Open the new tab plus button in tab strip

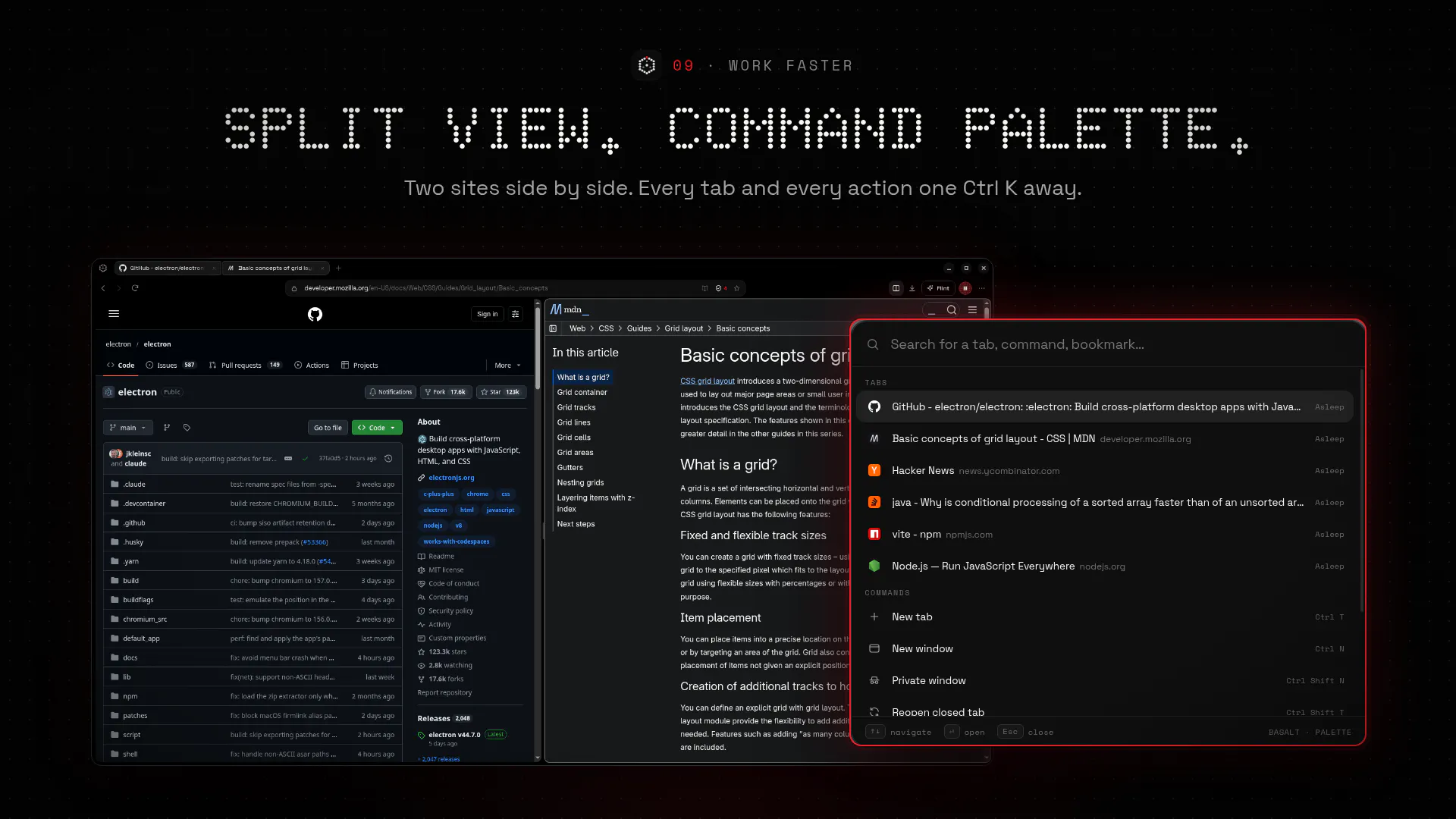338,268
